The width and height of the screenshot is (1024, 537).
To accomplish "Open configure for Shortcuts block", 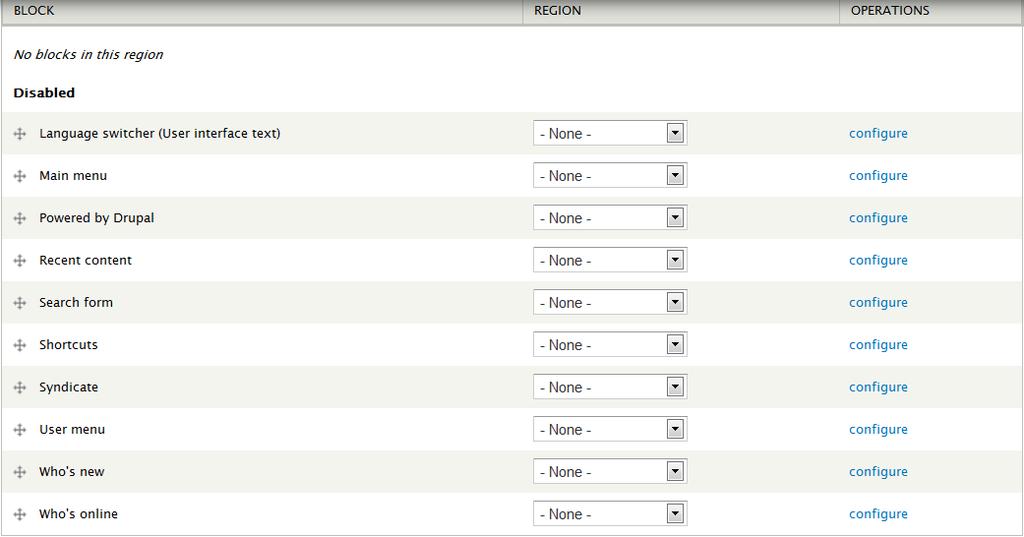I will click(x=878, y=345).
